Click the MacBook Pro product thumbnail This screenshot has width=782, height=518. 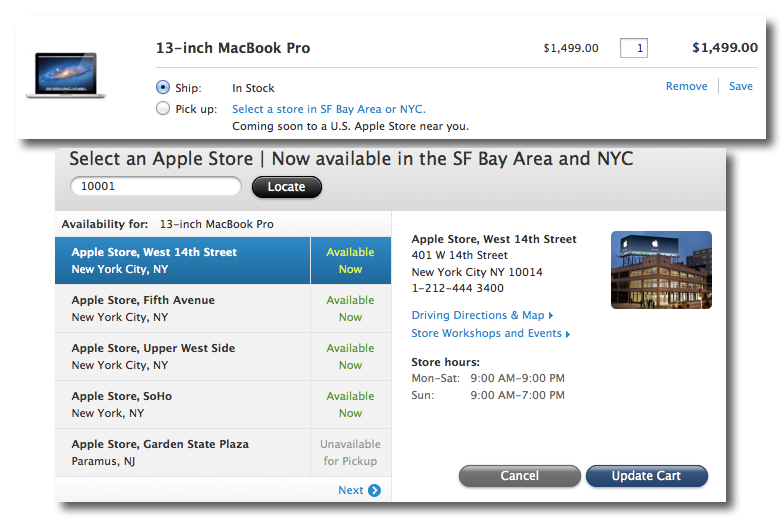click(66, 75)
